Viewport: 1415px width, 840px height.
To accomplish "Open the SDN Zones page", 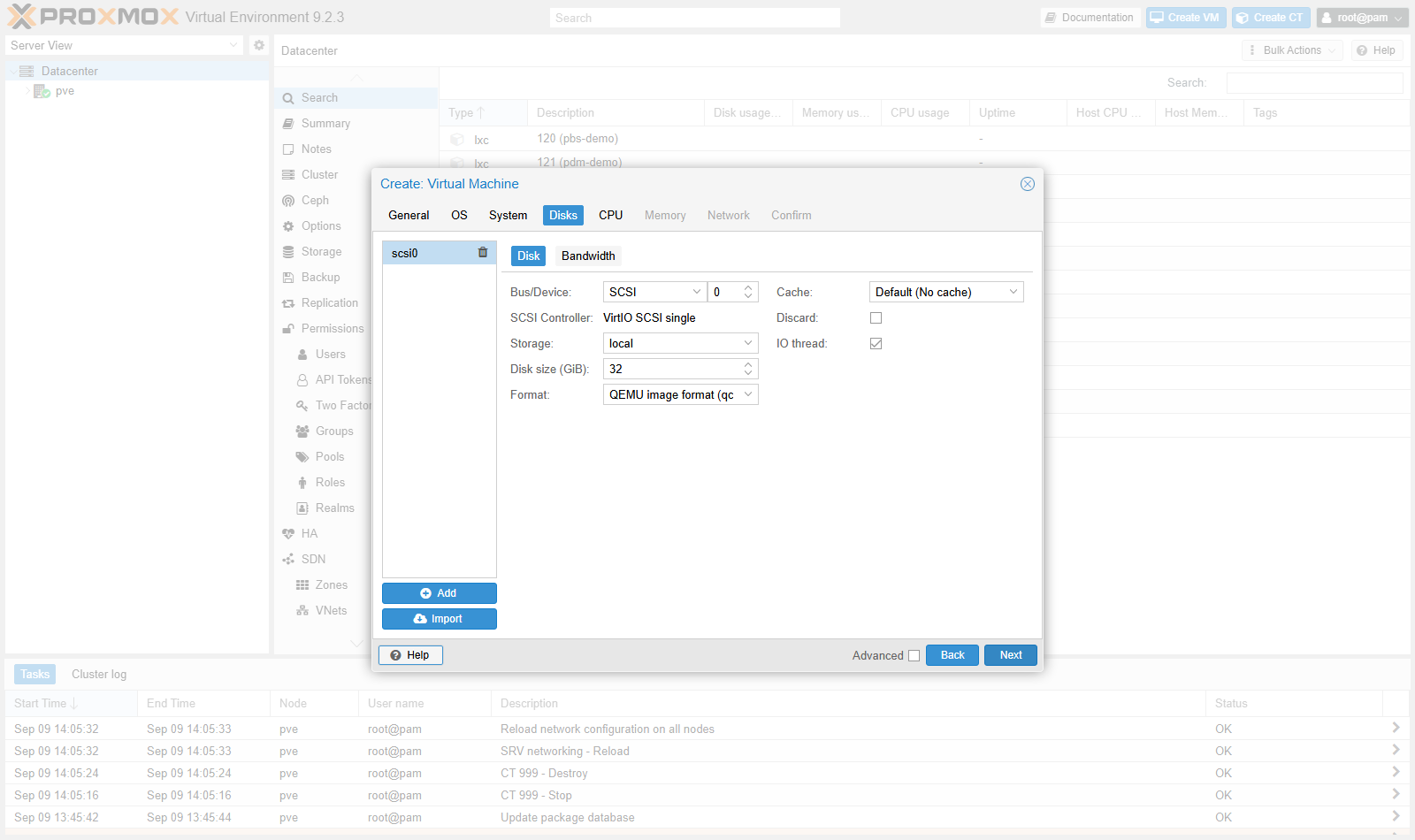I will pos(331,585).
